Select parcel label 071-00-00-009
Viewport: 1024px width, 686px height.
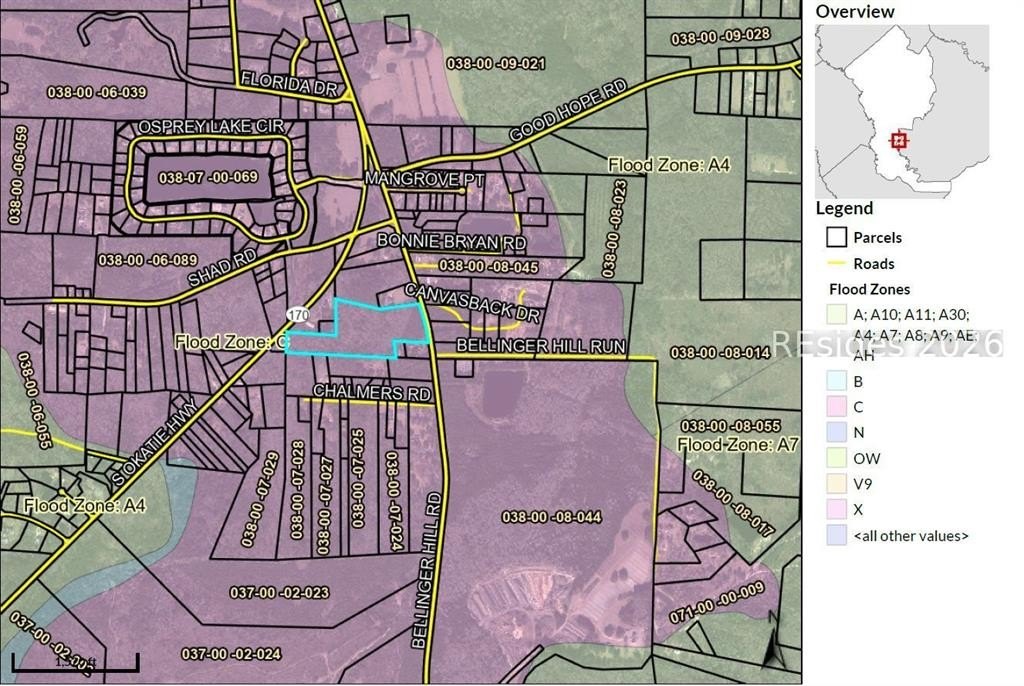(x=716, y=604)
